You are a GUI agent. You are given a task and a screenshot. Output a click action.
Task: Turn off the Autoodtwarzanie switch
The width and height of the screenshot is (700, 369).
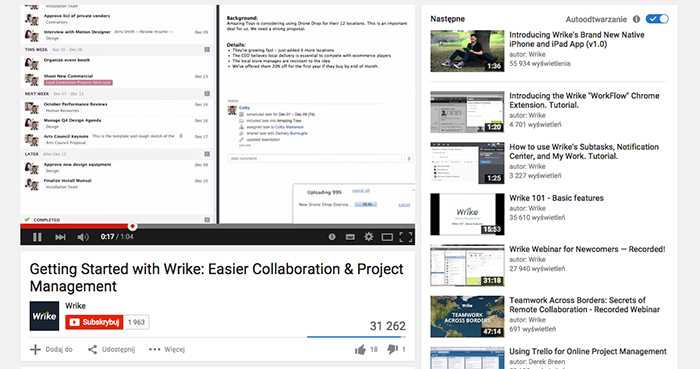tap(657, 19)
